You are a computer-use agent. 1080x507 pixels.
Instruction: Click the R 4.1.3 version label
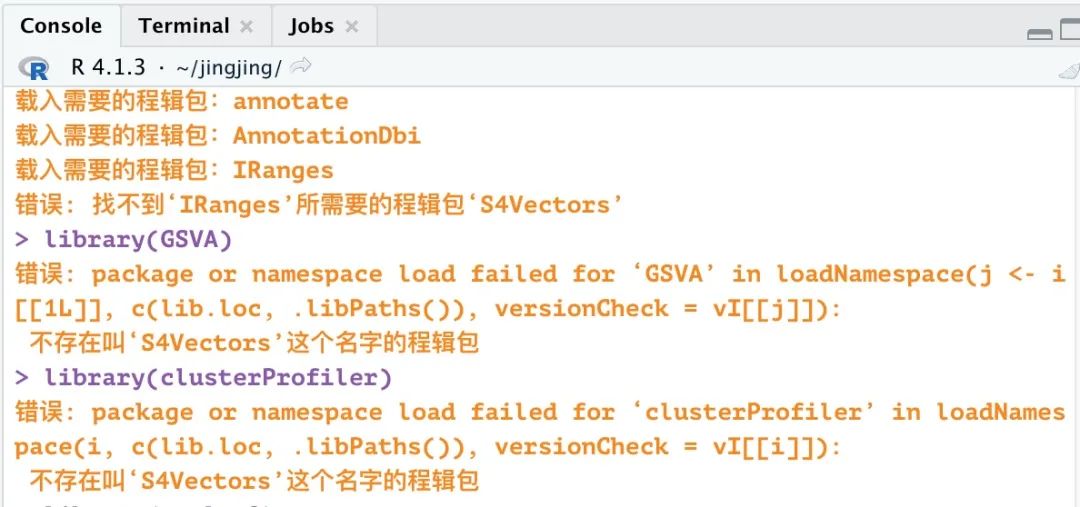pyautogui.click(x=108, y=67)
